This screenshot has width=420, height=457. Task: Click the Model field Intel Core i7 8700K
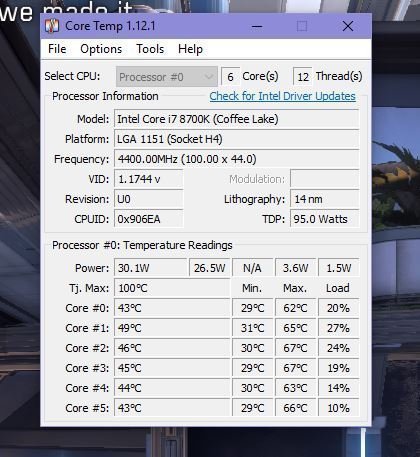236,119
